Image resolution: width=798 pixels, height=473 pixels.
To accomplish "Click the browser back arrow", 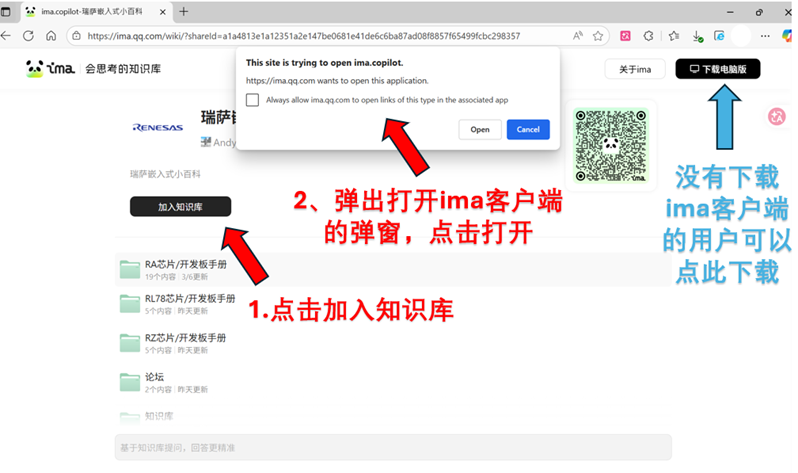I will (7, 36).
